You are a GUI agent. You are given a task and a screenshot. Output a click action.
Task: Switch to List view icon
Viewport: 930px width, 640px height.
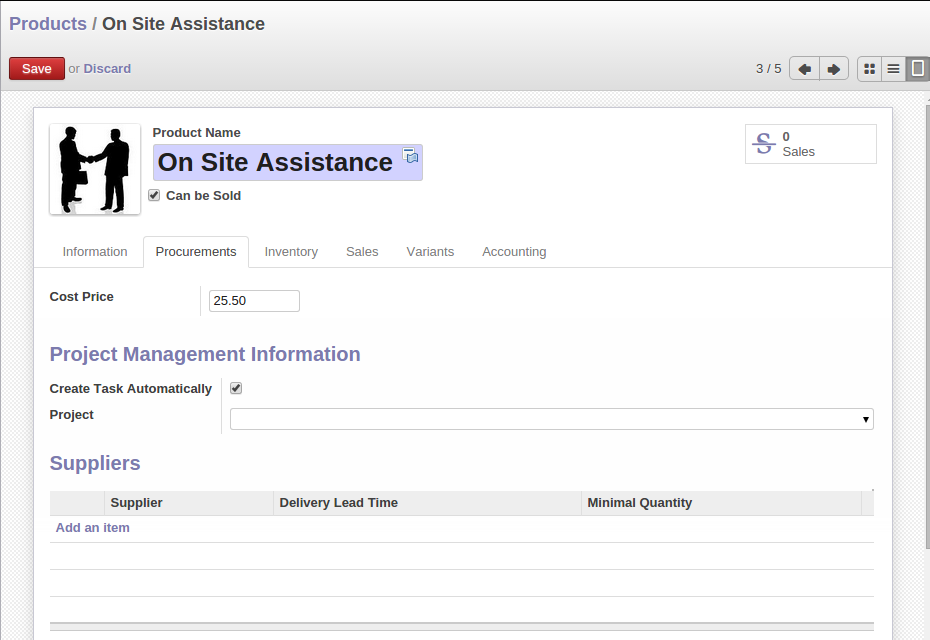click(x=893, y=69)
